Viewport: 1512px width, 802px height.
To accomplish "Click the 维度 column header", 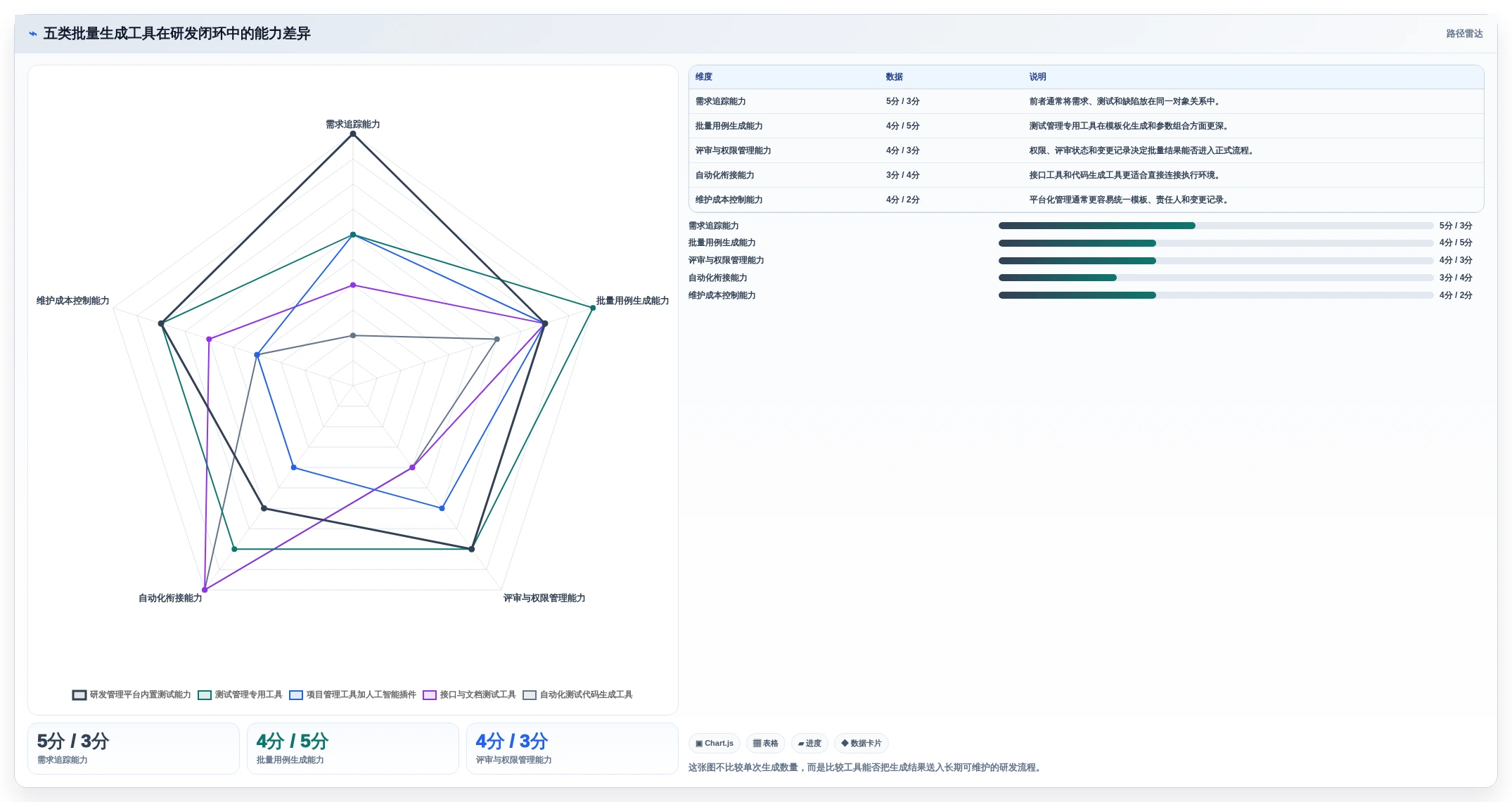I will tap(704, 77).
